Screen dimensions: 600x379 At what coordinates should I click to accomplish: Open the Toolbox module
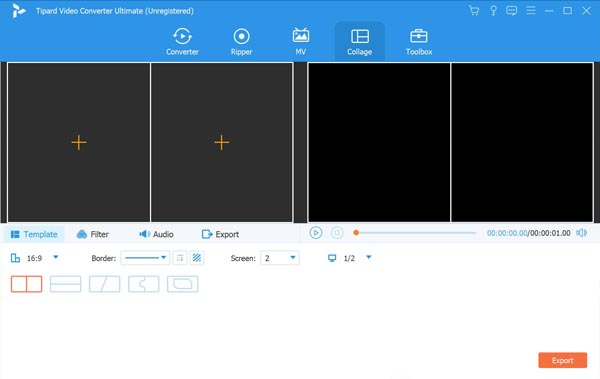coord(419,42)
